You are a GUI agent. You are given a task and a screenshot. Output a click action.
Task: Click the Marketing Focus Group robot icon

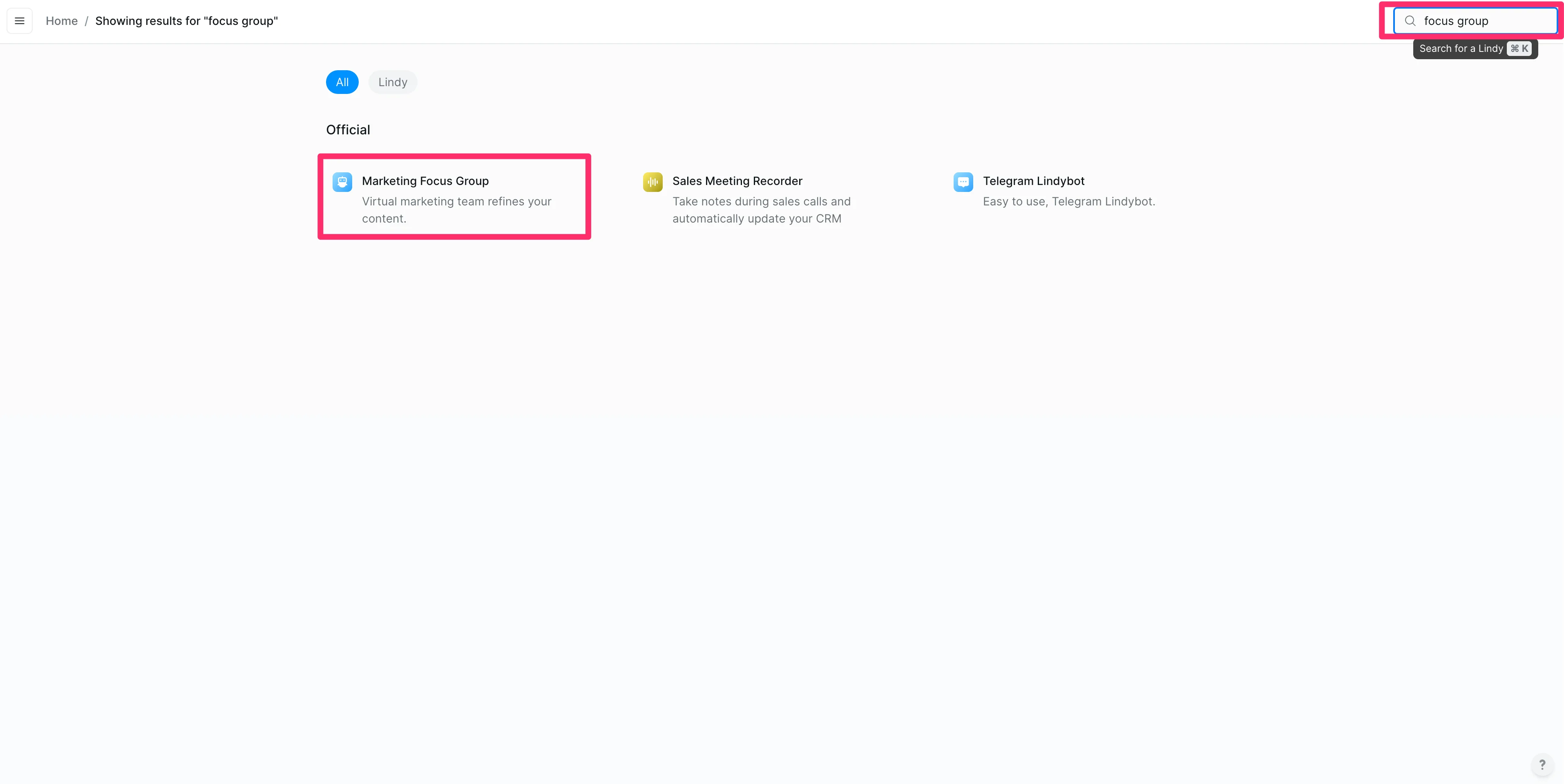click(342, 181)
